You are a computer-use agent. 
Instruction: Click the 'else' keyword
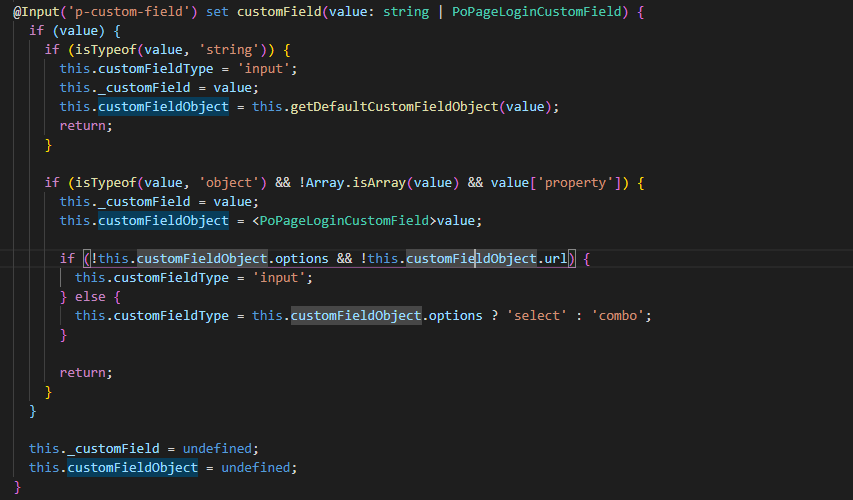(90, 297)
